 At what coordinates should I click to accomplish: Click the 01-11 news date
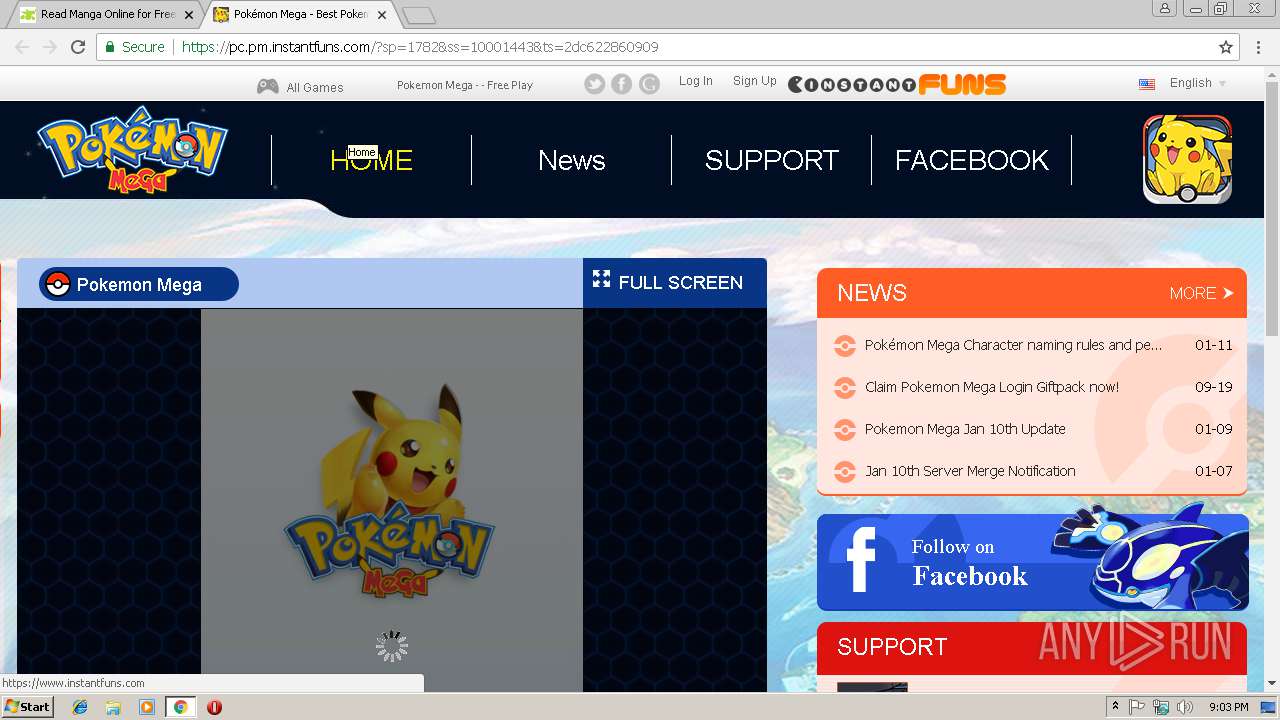pos(1213,345)
